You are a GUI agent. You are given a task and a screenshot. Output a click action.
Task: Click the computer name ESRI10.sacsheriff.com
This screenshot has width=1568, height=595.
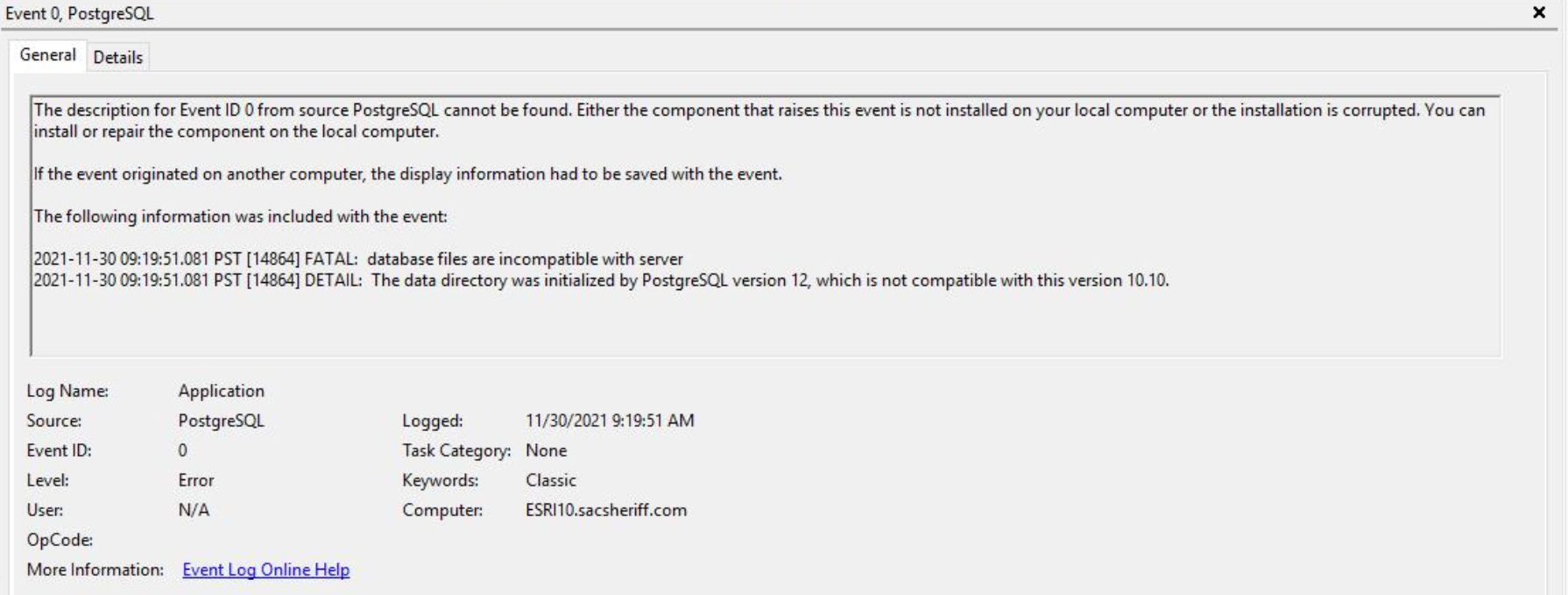click(605, 510)
